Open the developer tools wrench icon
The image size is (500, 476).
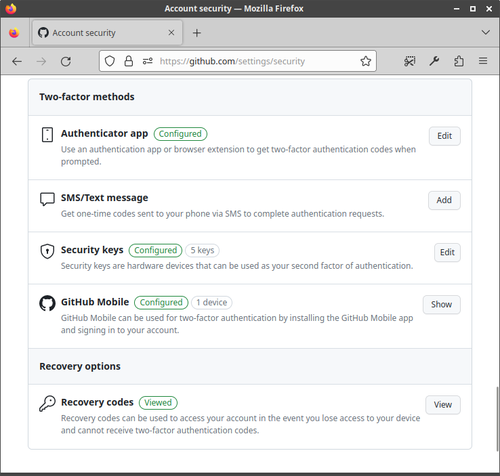(434, 61)
